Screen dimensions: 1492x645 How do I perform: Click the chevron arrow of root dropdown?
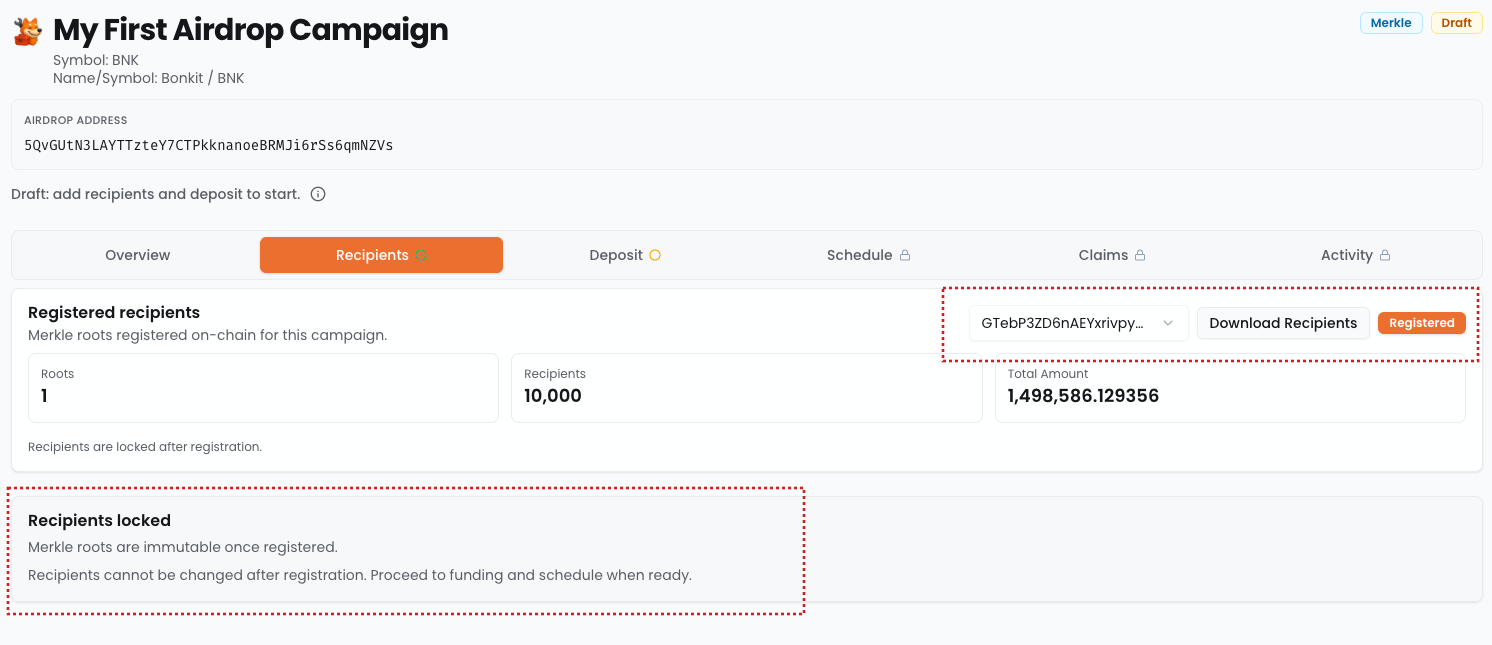coord(1168,323)
